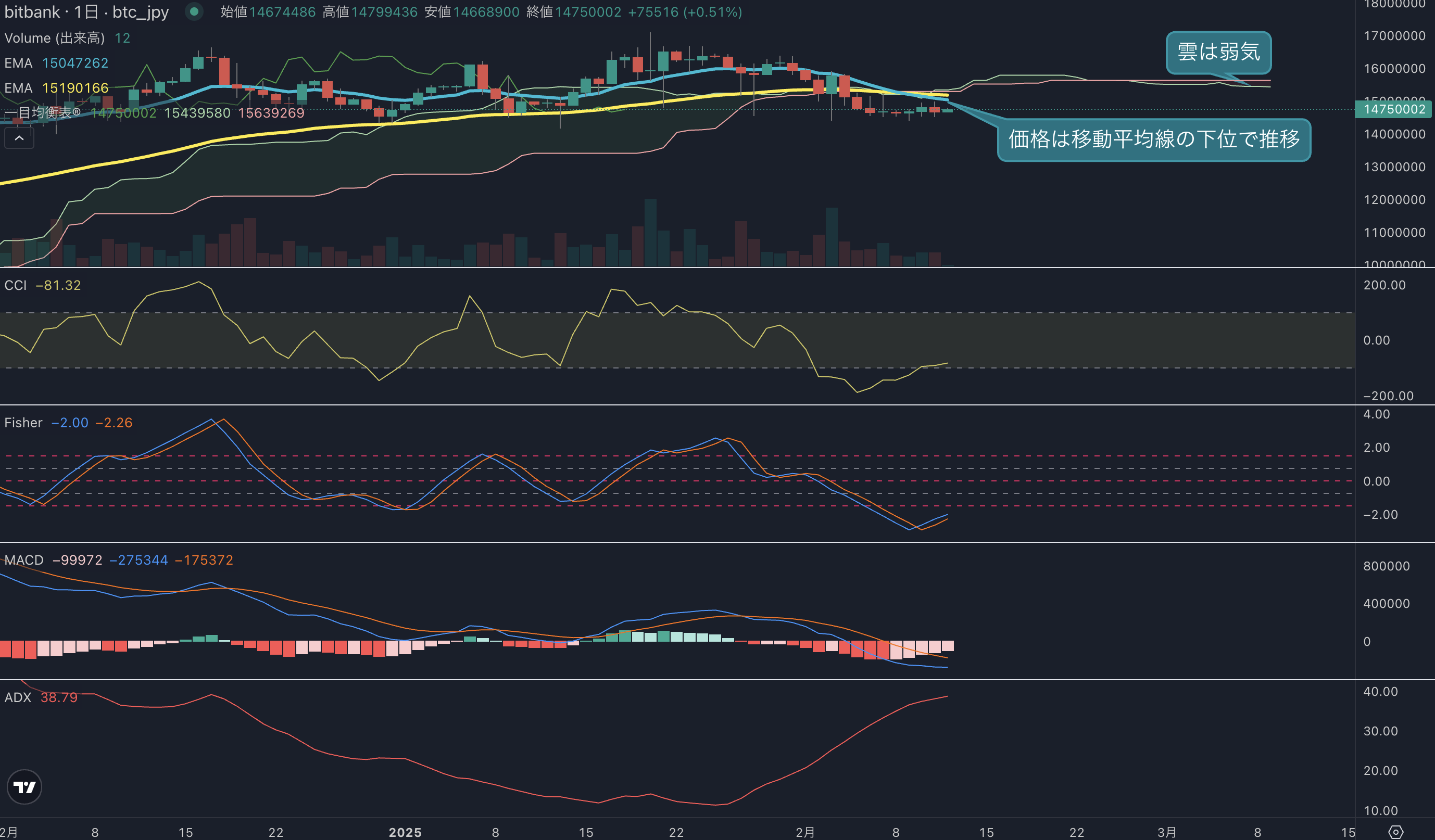Click the 2025 date marker on time axis
This screenshot has width=1435, height=840.
(405, 832)
